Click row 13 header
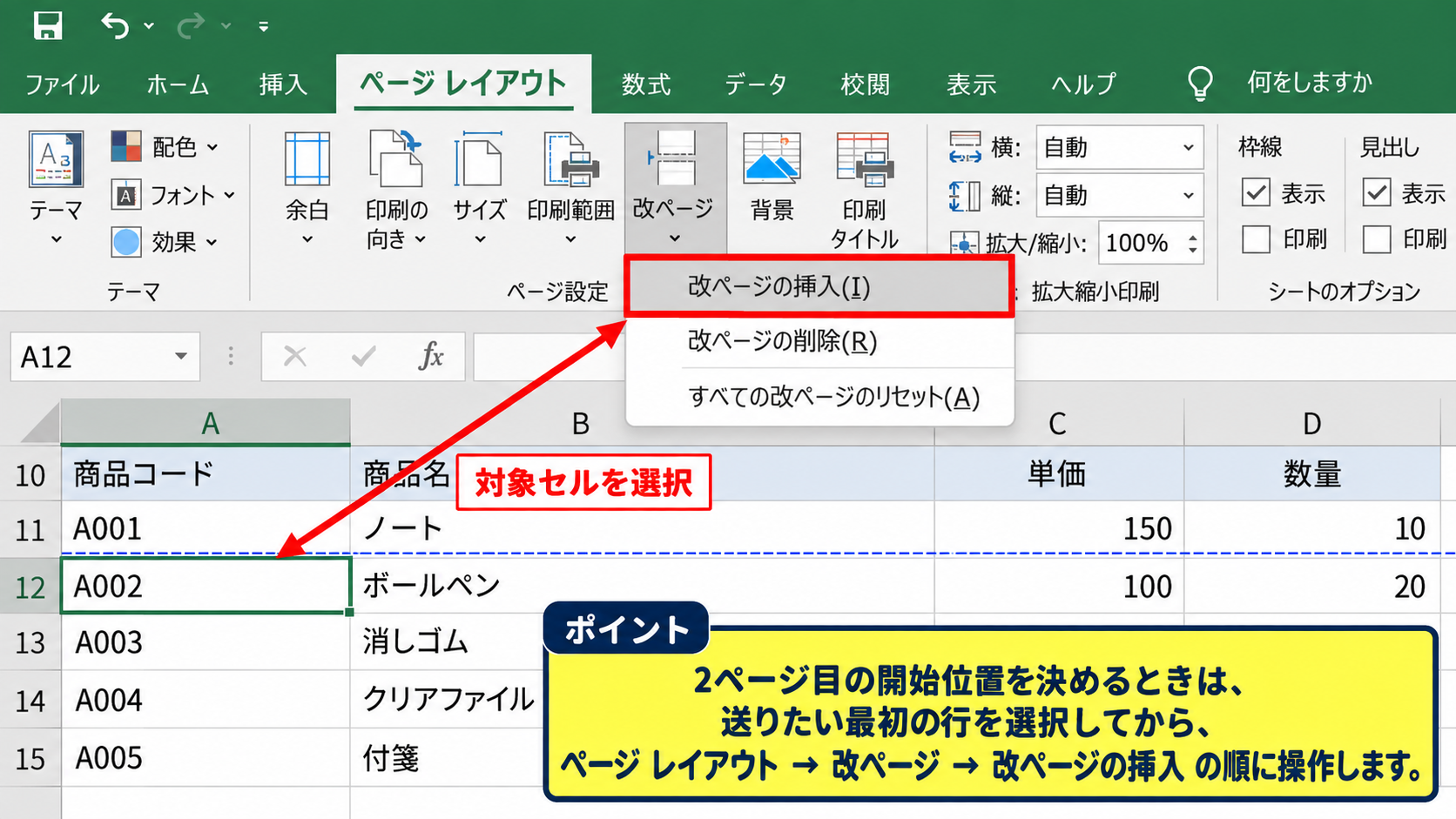 (30, 642)
